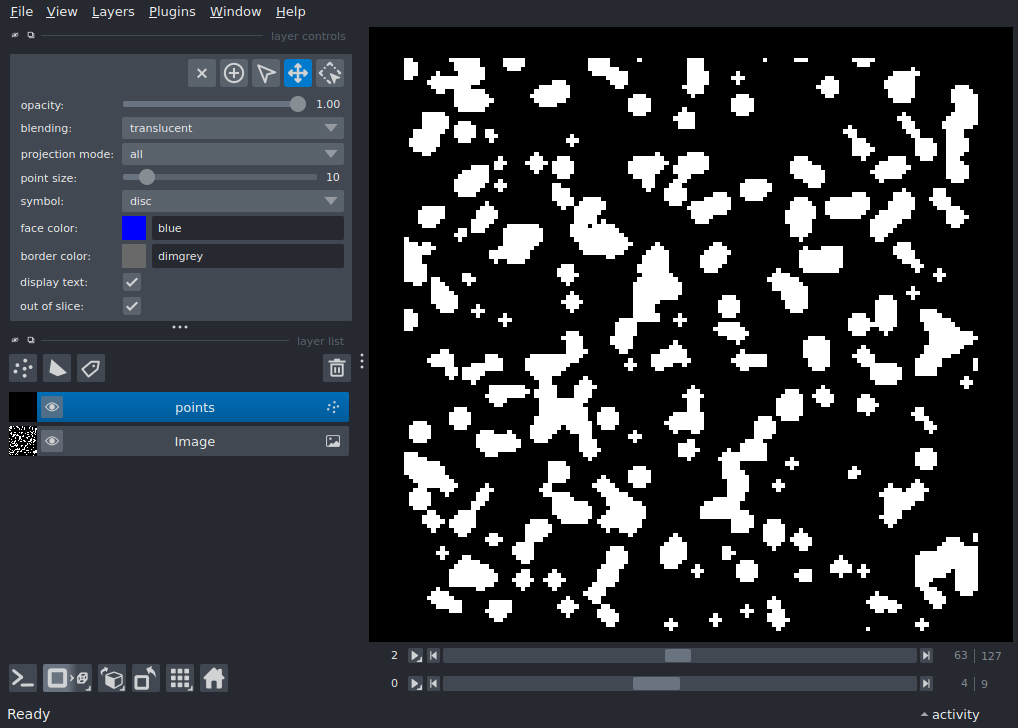Viewport: 1018px width, 728px height.
Task: Activate the select points tool
Action: (x=266, y=73)
